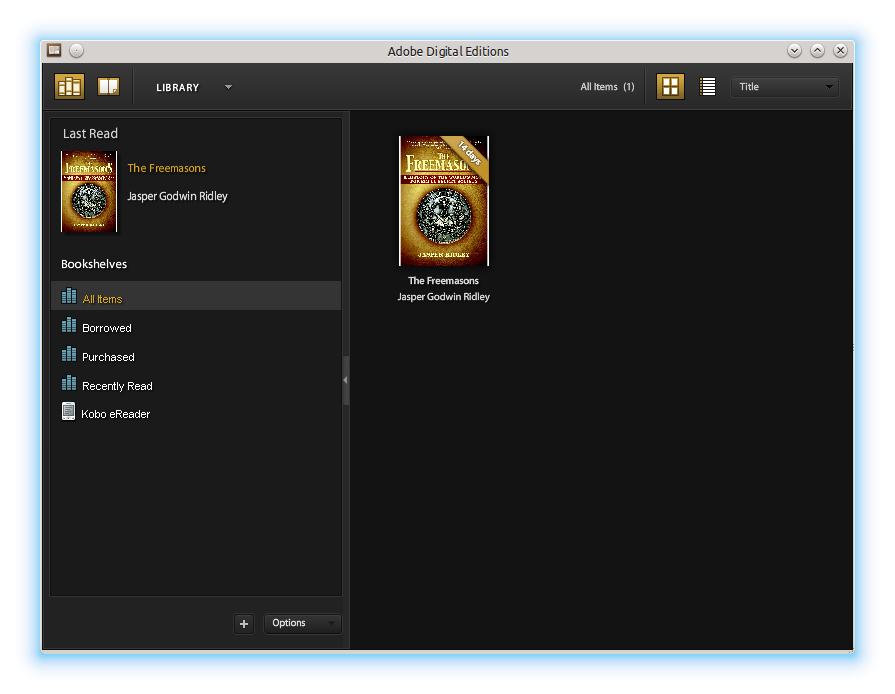Click the Recently Read bookshelf icon
This screenshot has width=895, height=694.
tap(69, 384)
